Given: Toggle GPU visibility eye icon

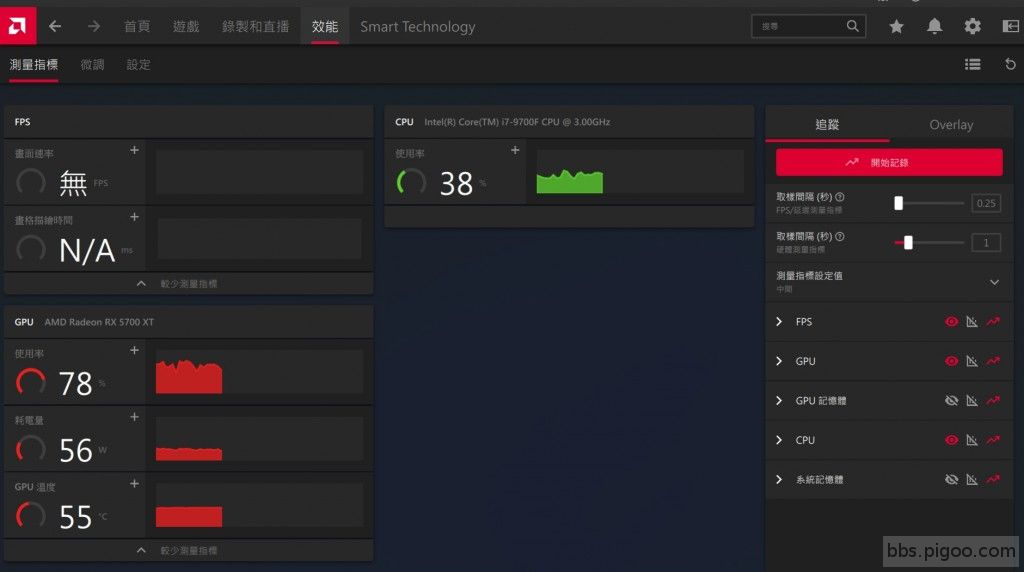Looking at the screenshot, I should click(x=952, y=361).
